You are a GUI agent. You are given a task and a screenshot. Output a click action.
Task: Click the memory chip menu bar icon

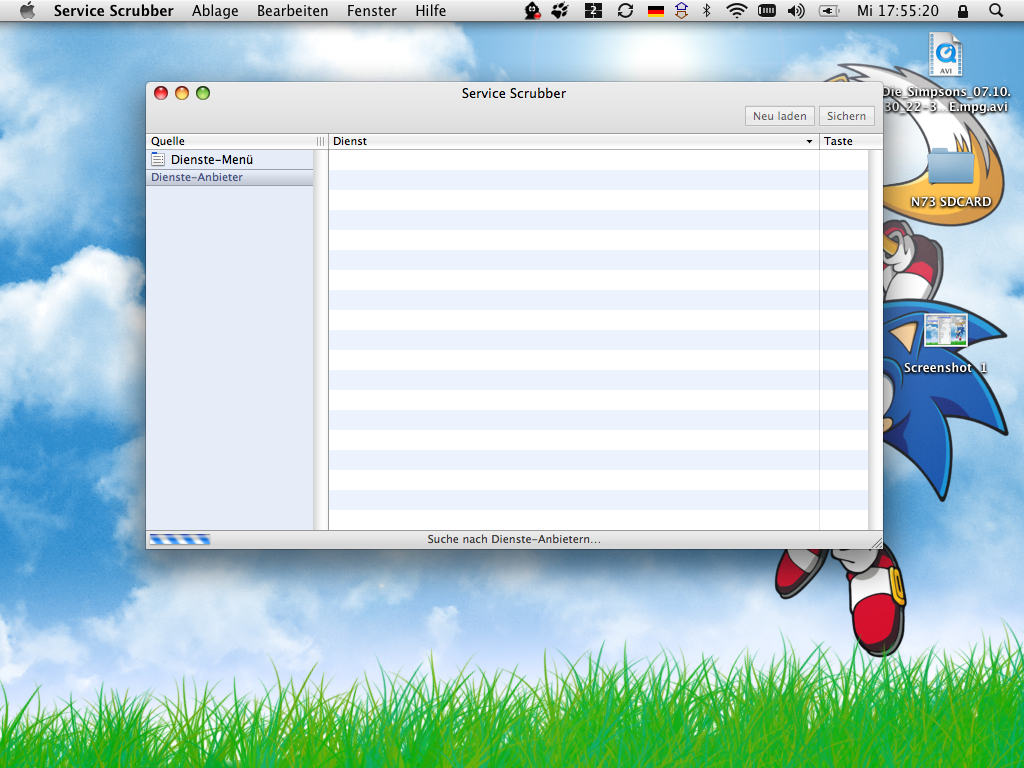(x=767, y=10)
